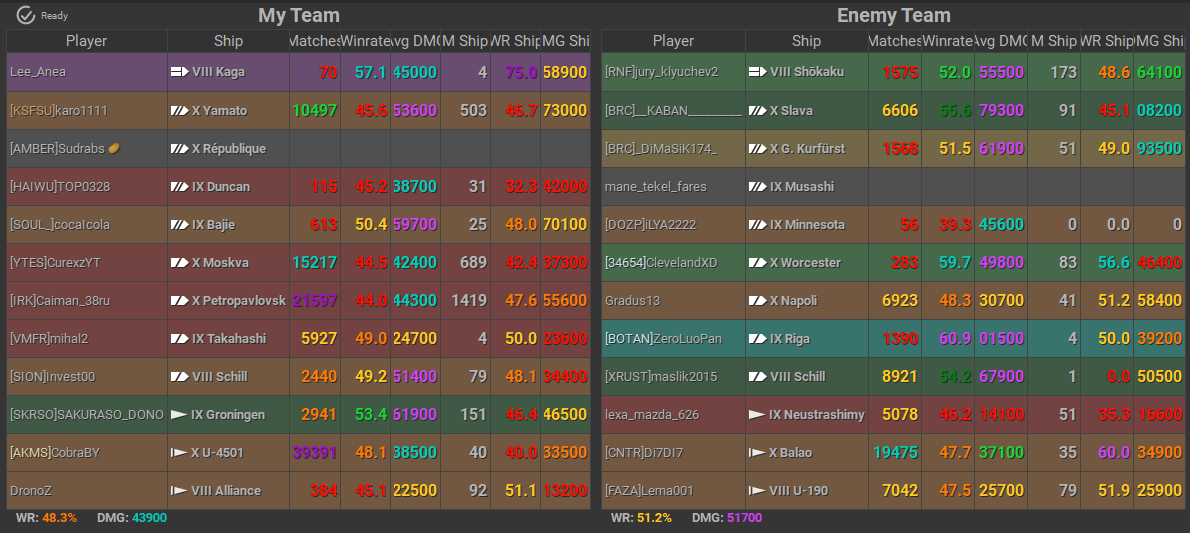Click the Enemy Team Matches column header
Screen dimensions: 1190x533
[893, 41]
